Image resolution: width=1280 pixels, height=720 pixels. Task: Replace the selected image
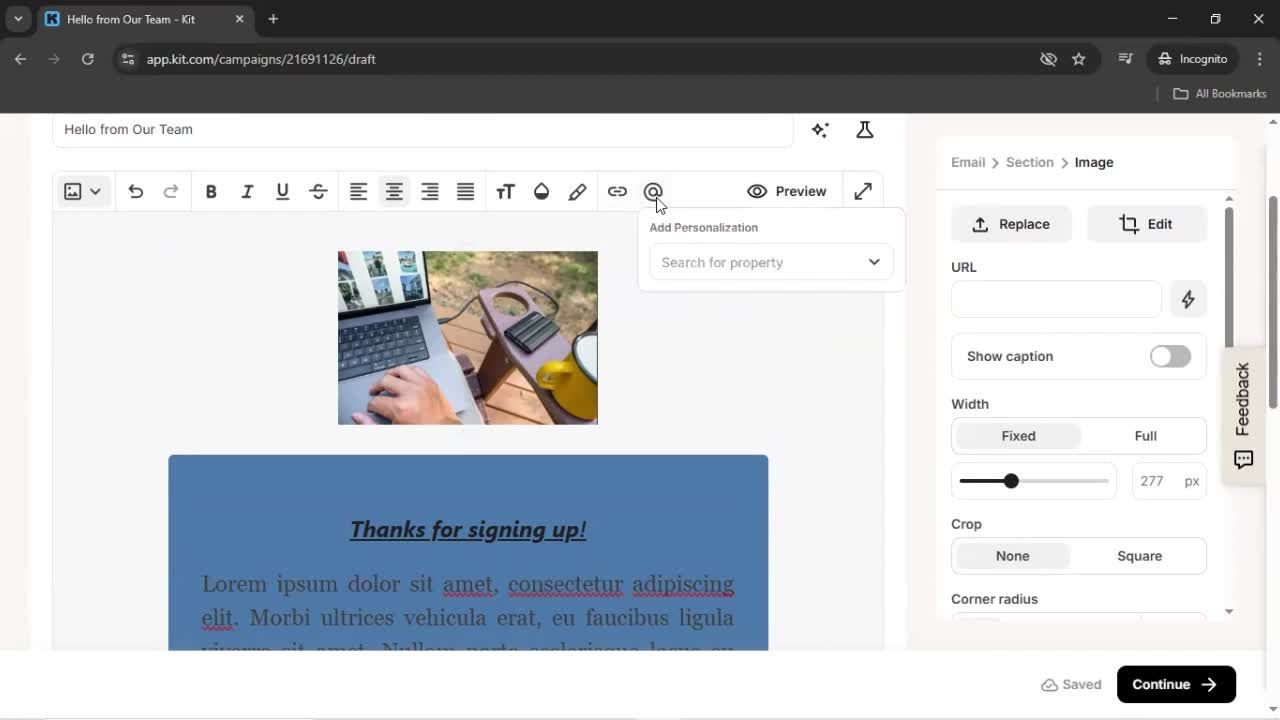click(x=1011, y=224)
